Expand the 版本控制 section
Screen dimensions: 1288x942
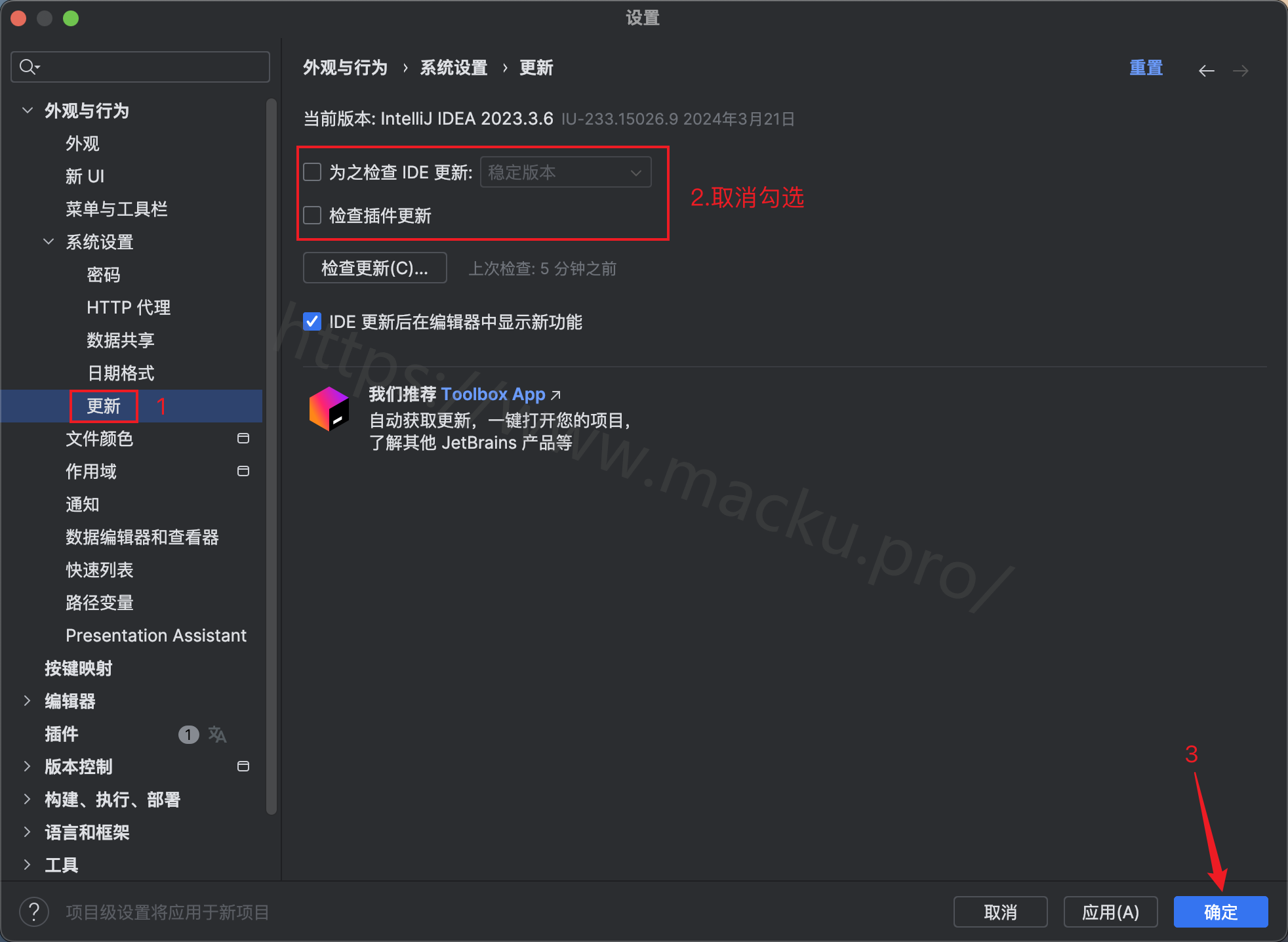28,766
